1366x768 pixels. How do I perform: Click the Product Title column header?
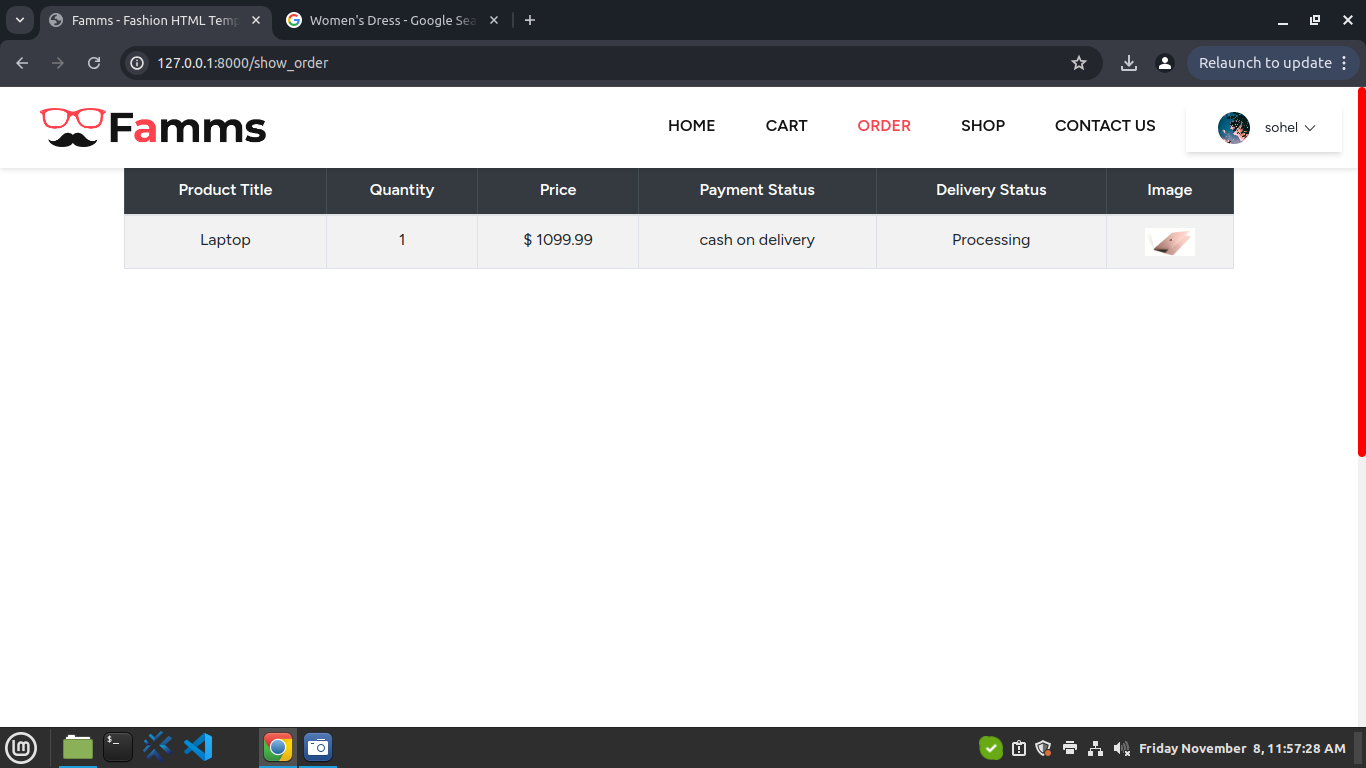pos(225,190)
